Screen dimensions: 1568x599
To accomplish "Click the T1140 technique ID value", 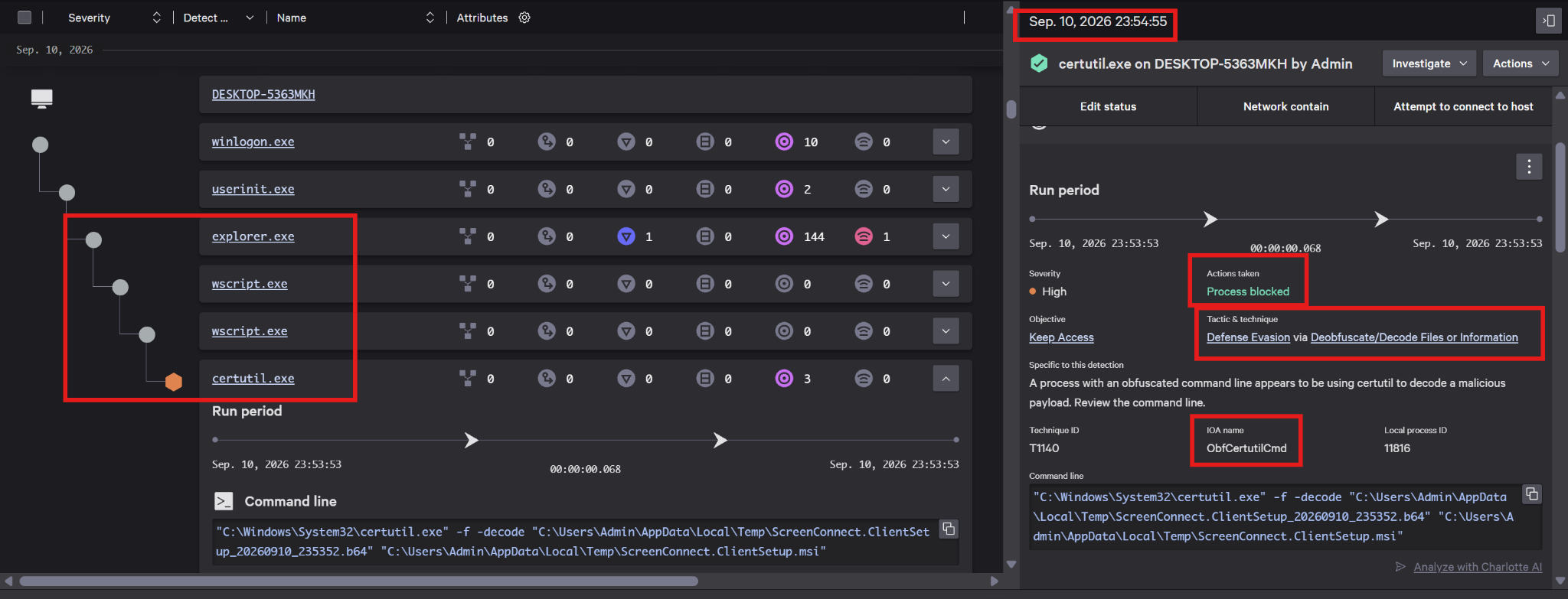I will [1044, 448].
